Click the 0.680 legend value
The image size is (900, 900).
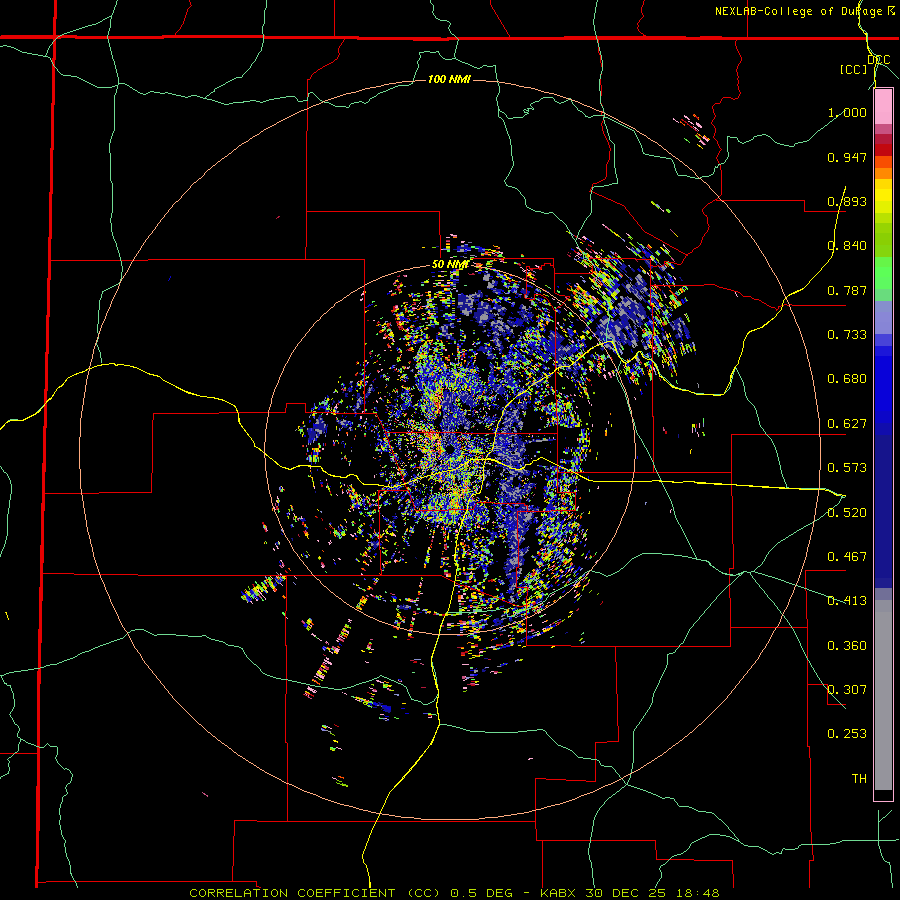[x=847, y=379]
